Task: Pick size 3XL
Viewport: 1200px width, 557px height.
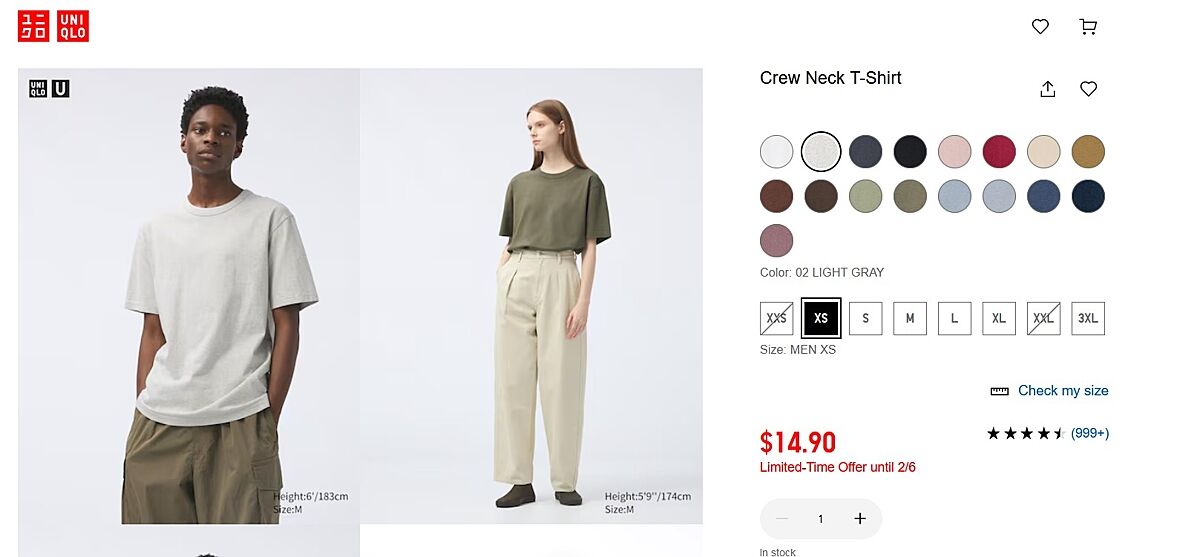Action: (1088, 318)
